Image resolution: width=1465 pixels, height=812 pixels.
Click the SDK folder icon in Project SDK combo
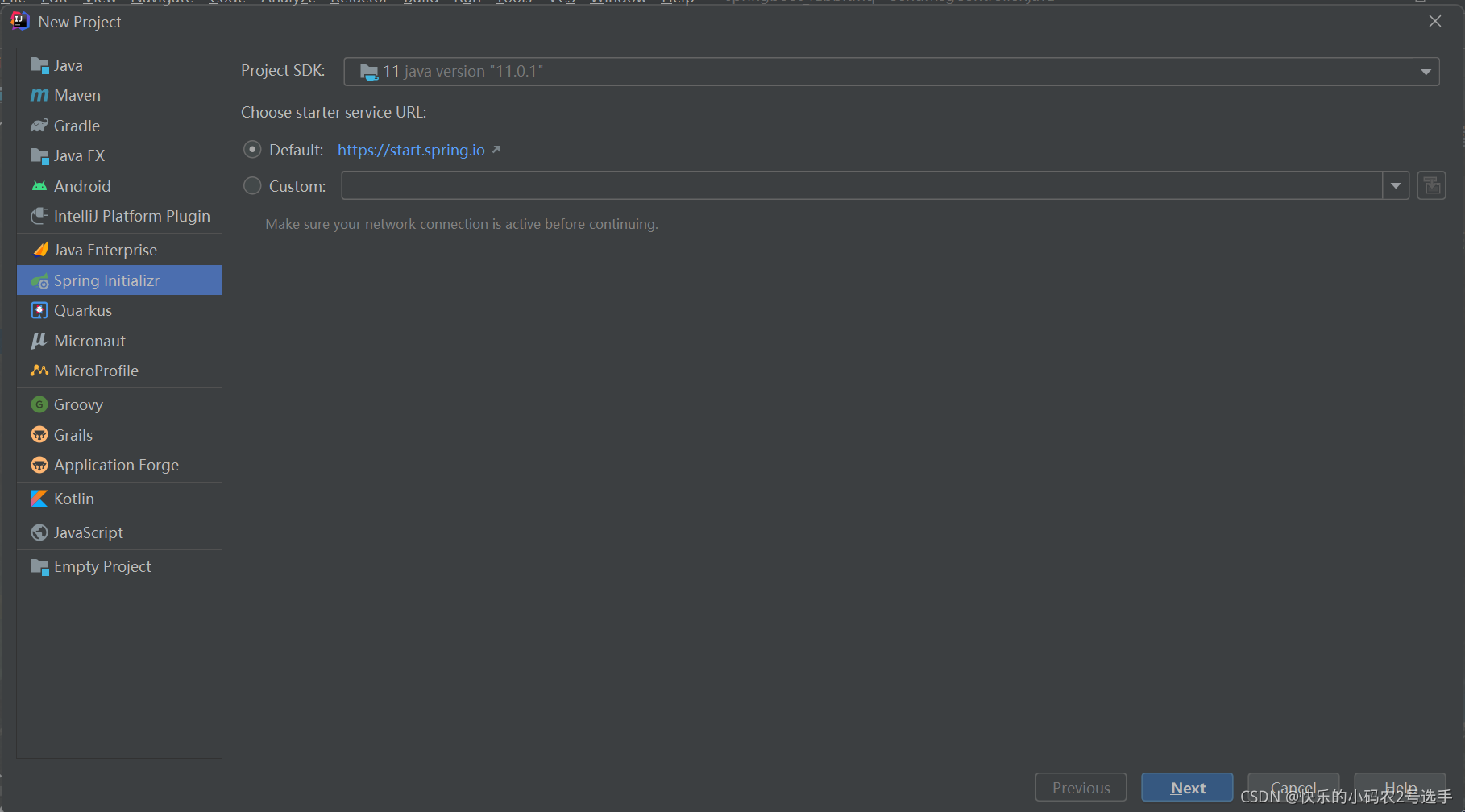click(x=369, y=72)
